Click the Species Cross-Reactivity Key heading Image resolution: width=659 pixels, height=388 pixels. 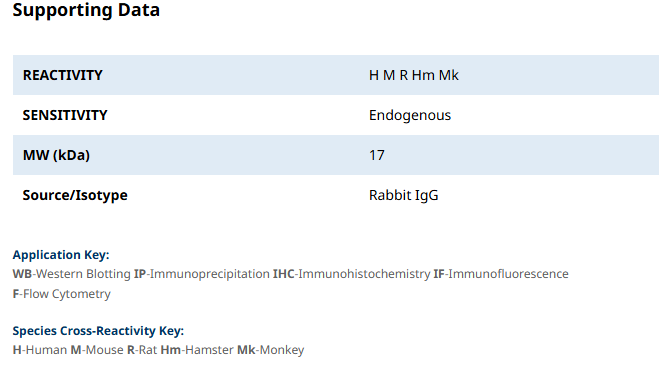click(x=98, y=331)
